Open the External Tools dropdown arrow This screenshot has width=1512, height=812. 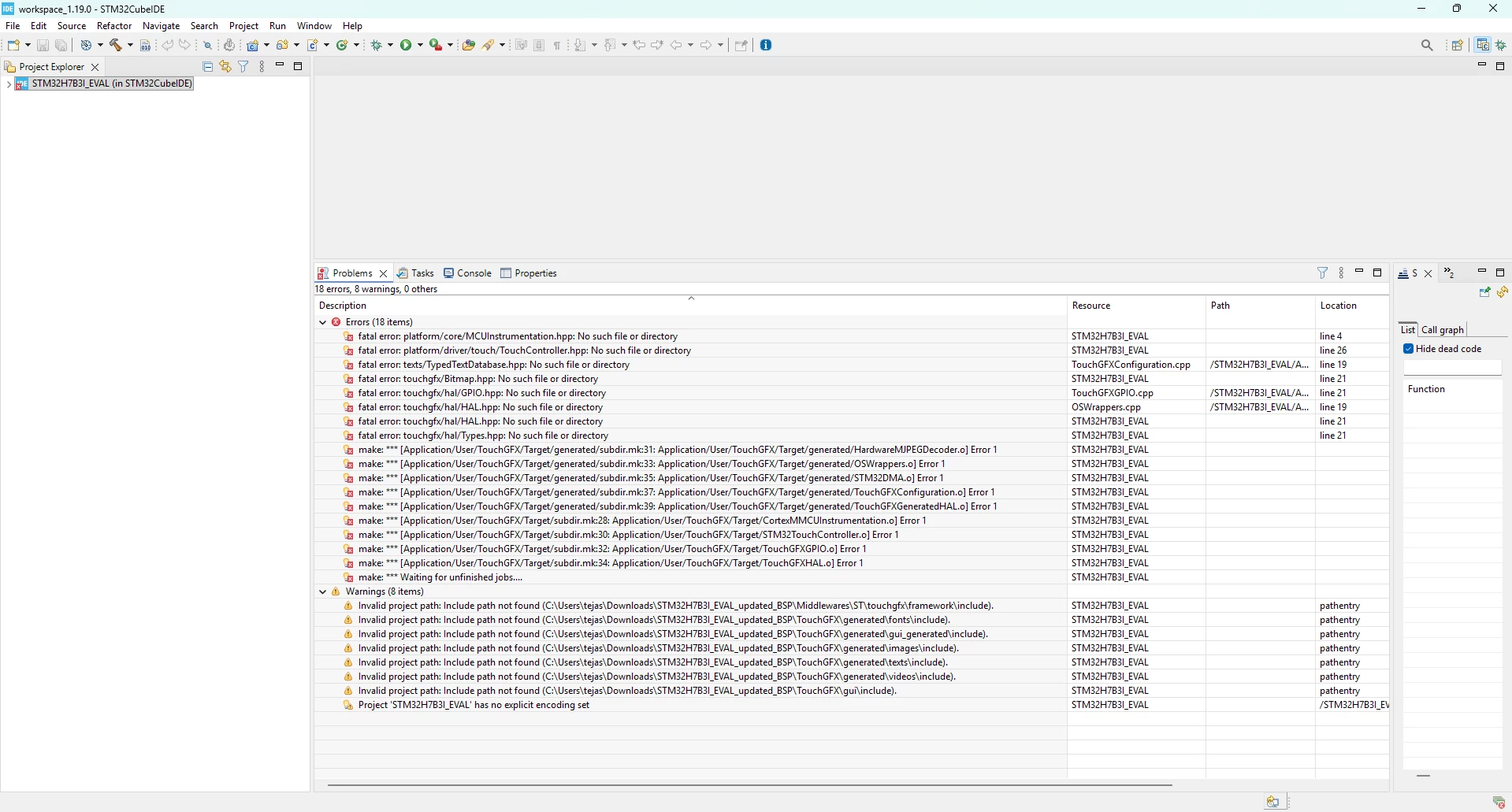click(x=450, y=46)
